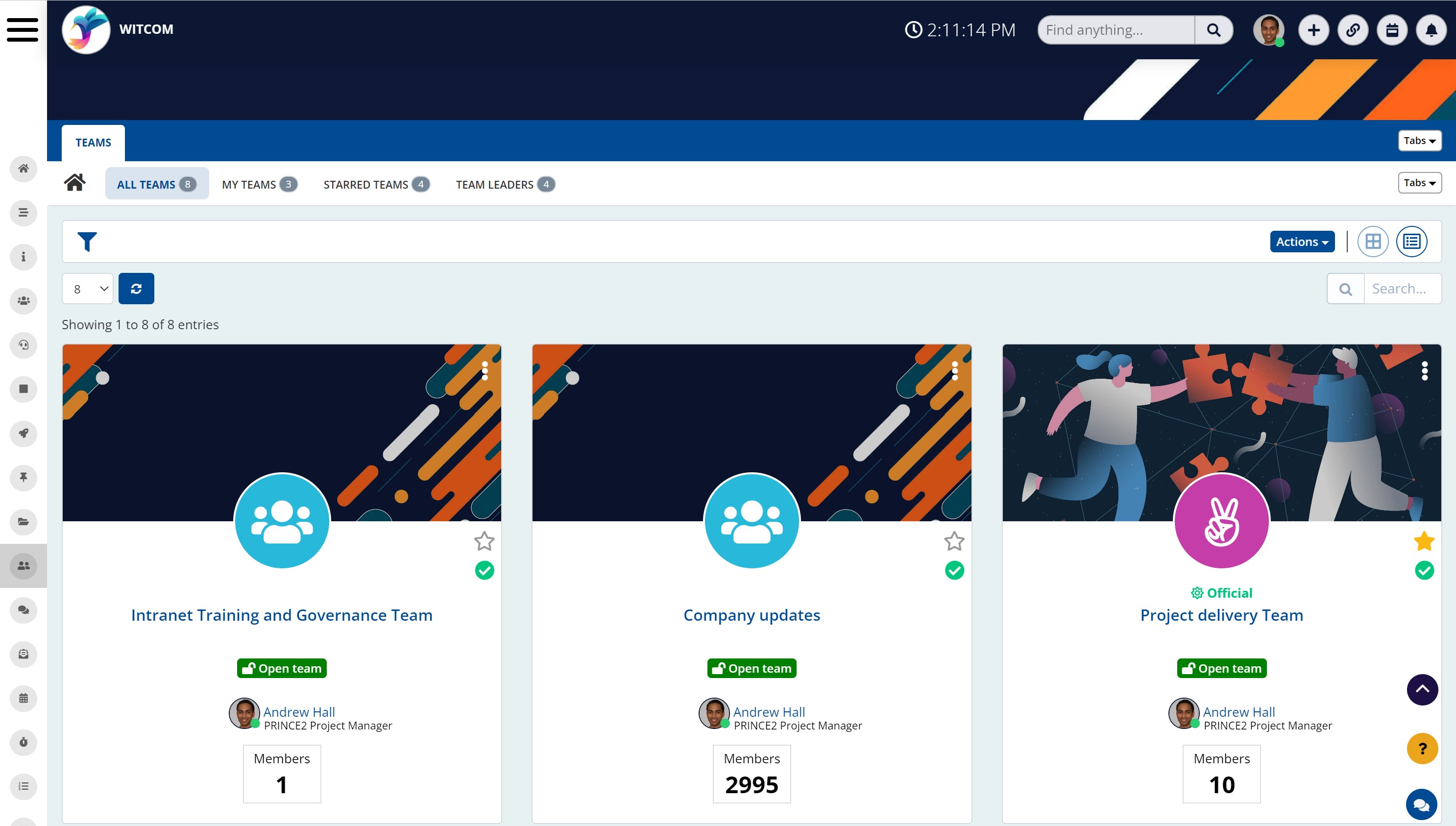Star the Company updates team
The image size is (1456, 826).
pyautogui.click(x=954, y=541)
